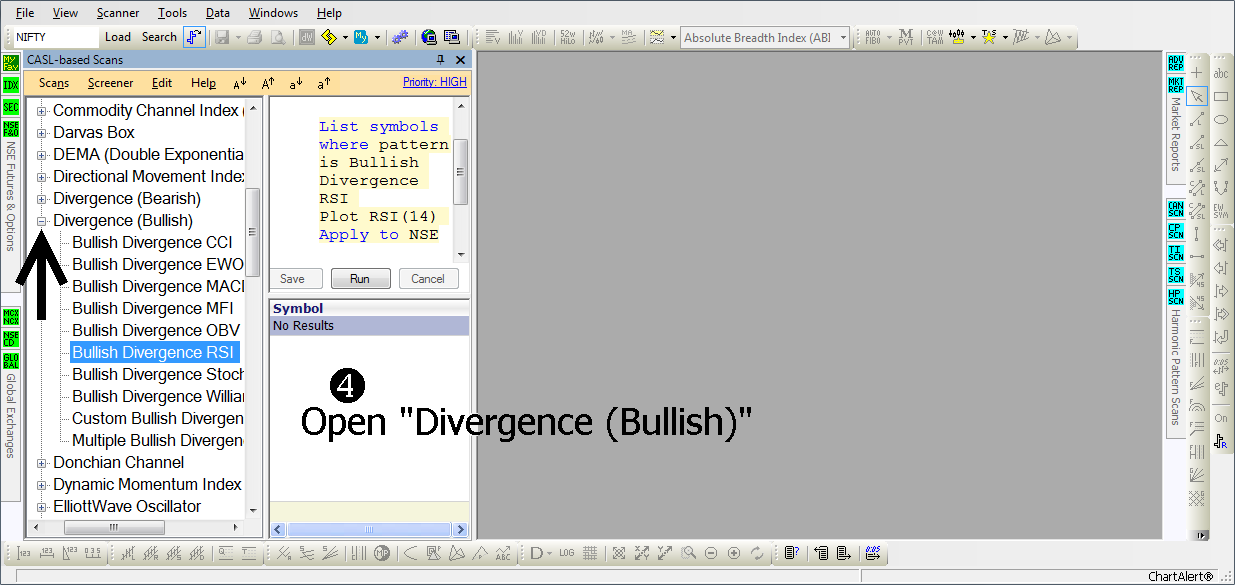
Task: Pin the CASL-based Scans panel
Action: (441, 60)
